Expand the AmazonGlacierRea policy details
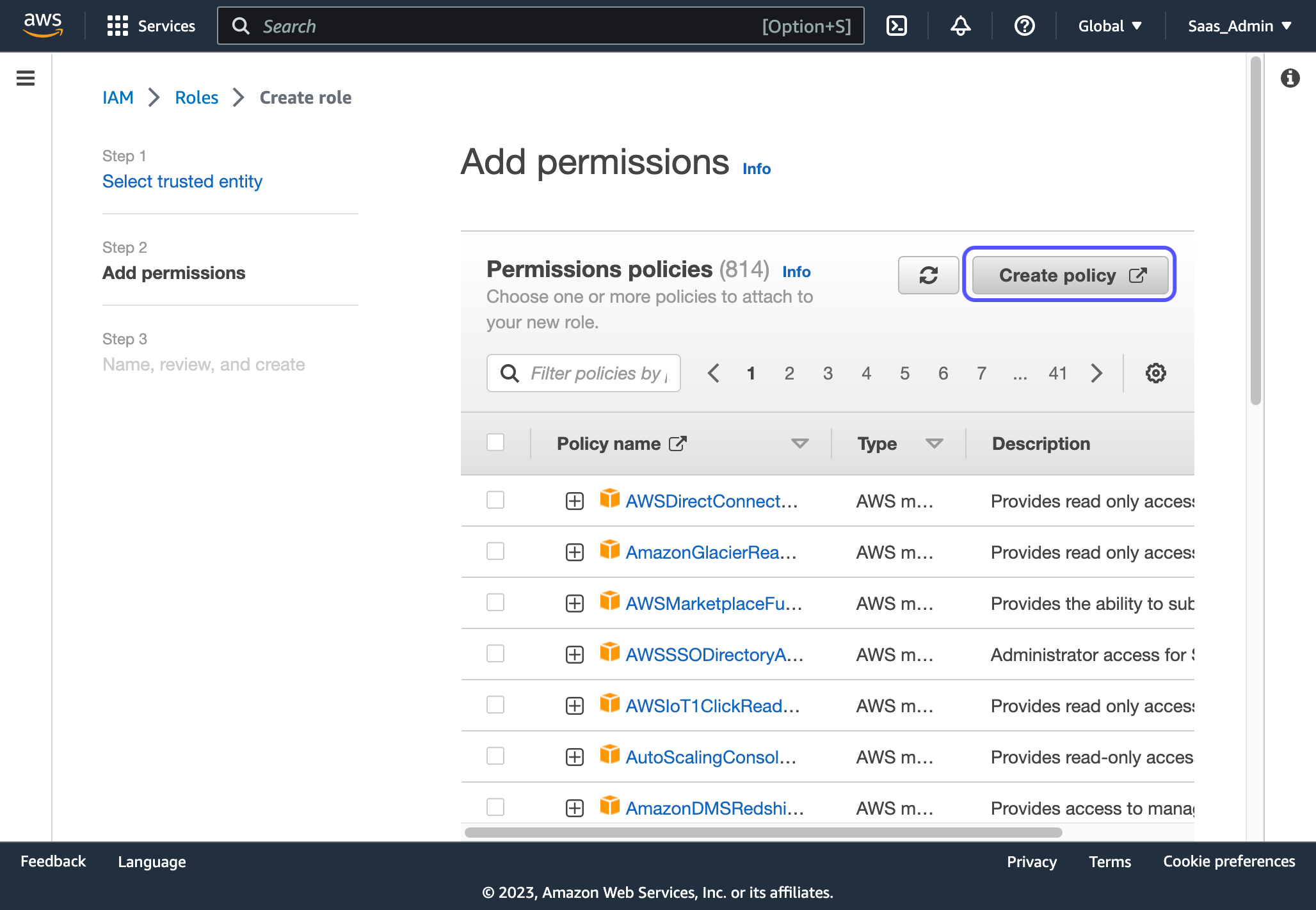The height and width of the screenshot is (910, 1316). click(575, 552)
